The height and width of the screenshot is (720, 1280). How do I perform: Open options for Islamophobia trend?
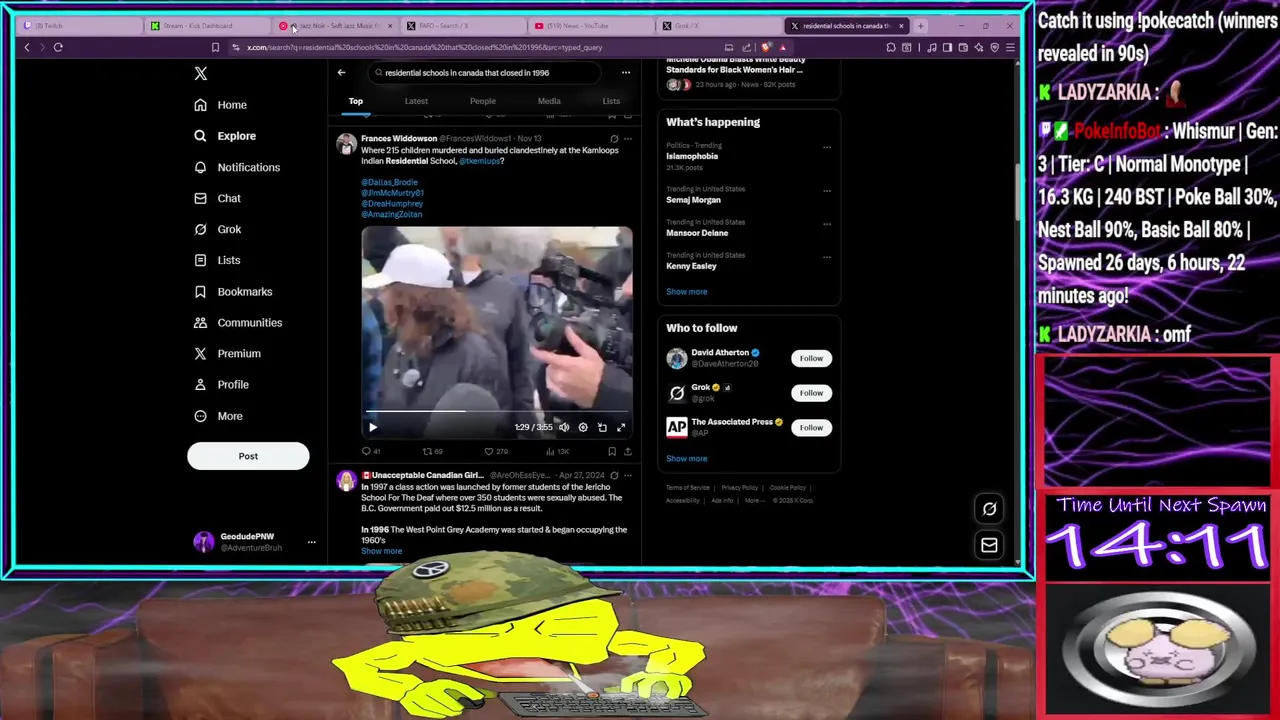(x=827, y=147)
